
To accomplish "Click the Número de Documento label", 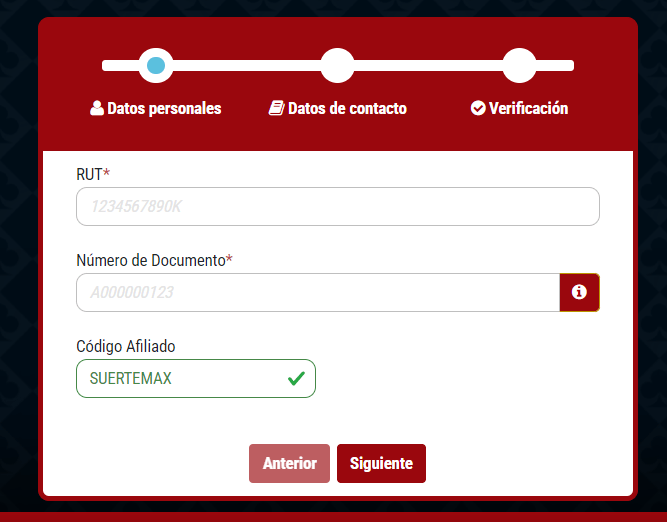I will click(154, 260).
